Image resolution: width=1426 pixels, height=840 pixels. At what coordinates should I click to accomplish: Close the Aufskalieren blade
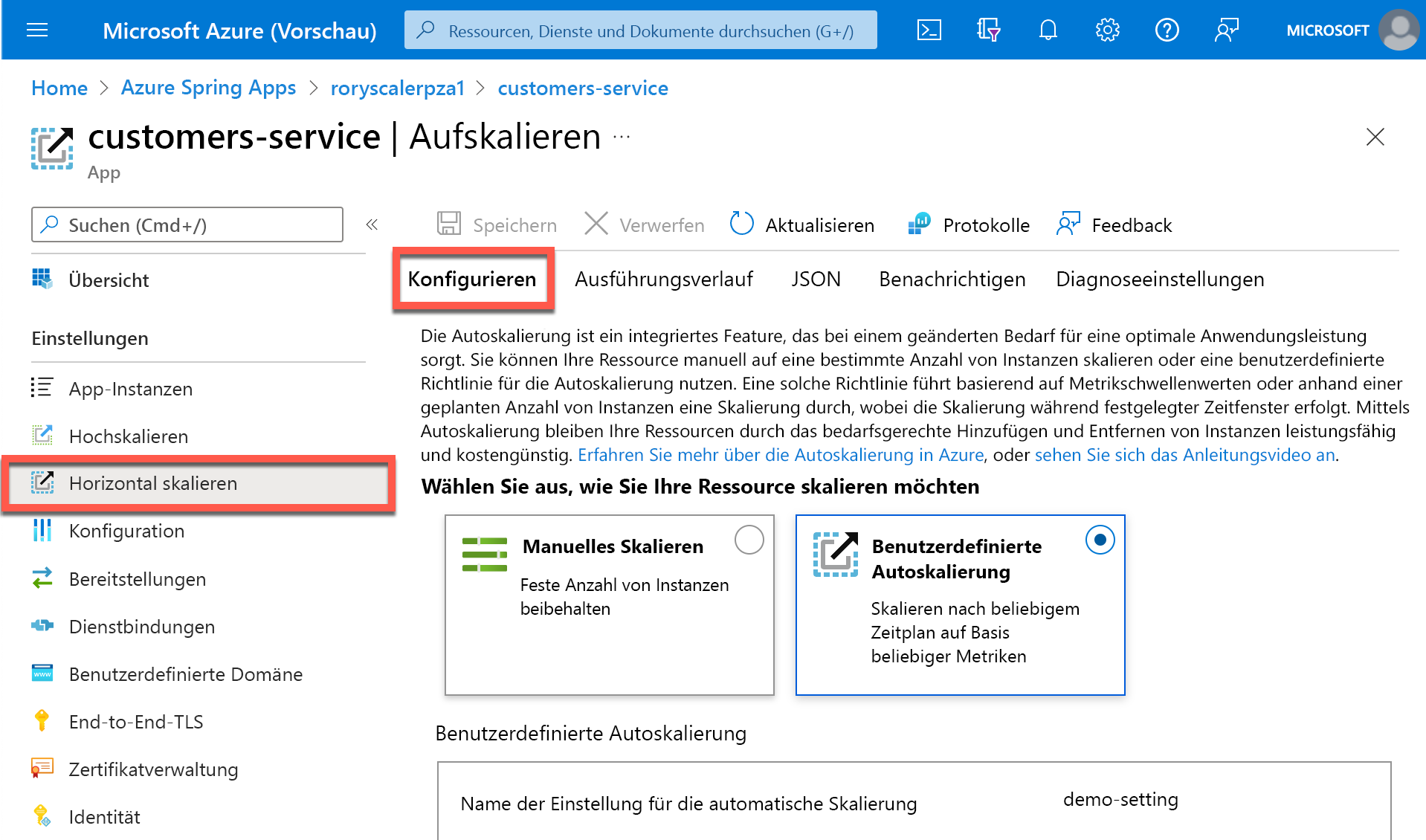pyautogui.click(x=1375, y=137)
